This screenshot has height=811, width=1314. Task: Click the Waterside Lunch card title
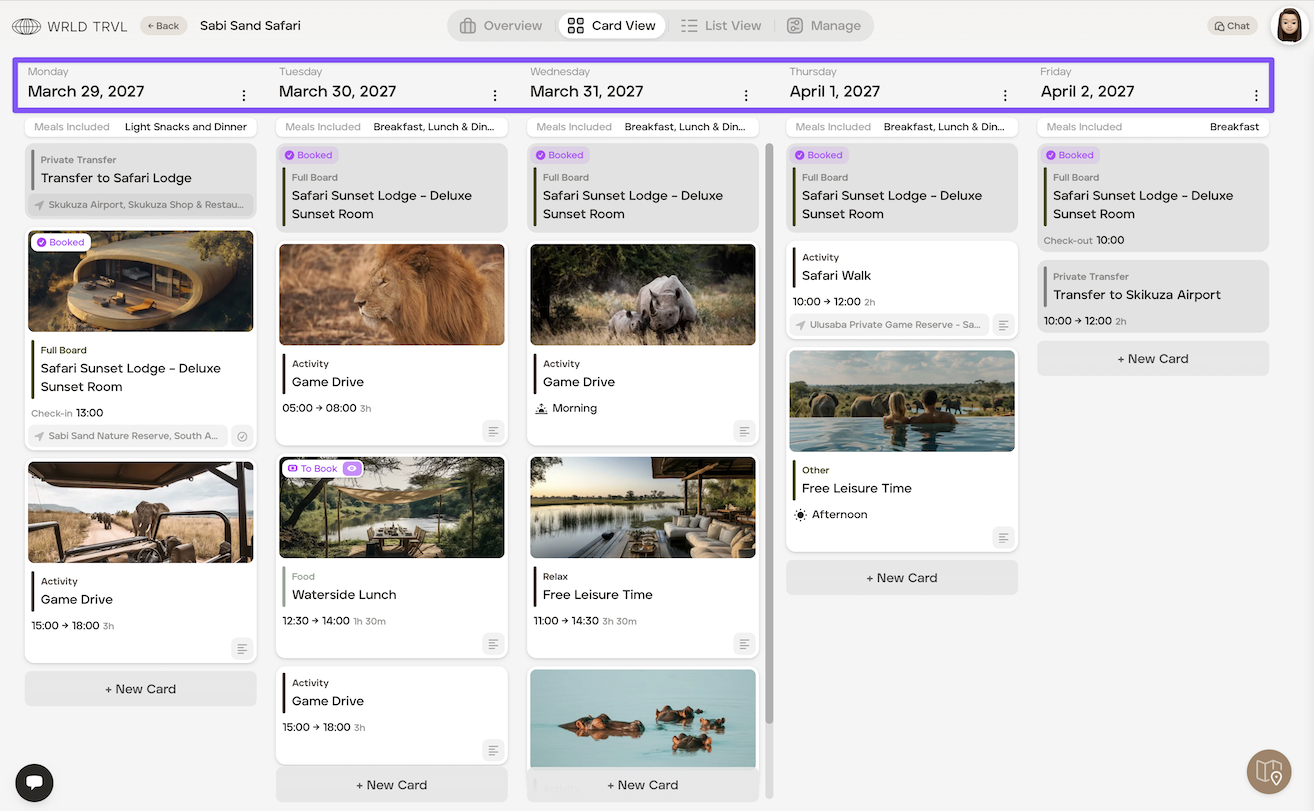coord(344,595)
